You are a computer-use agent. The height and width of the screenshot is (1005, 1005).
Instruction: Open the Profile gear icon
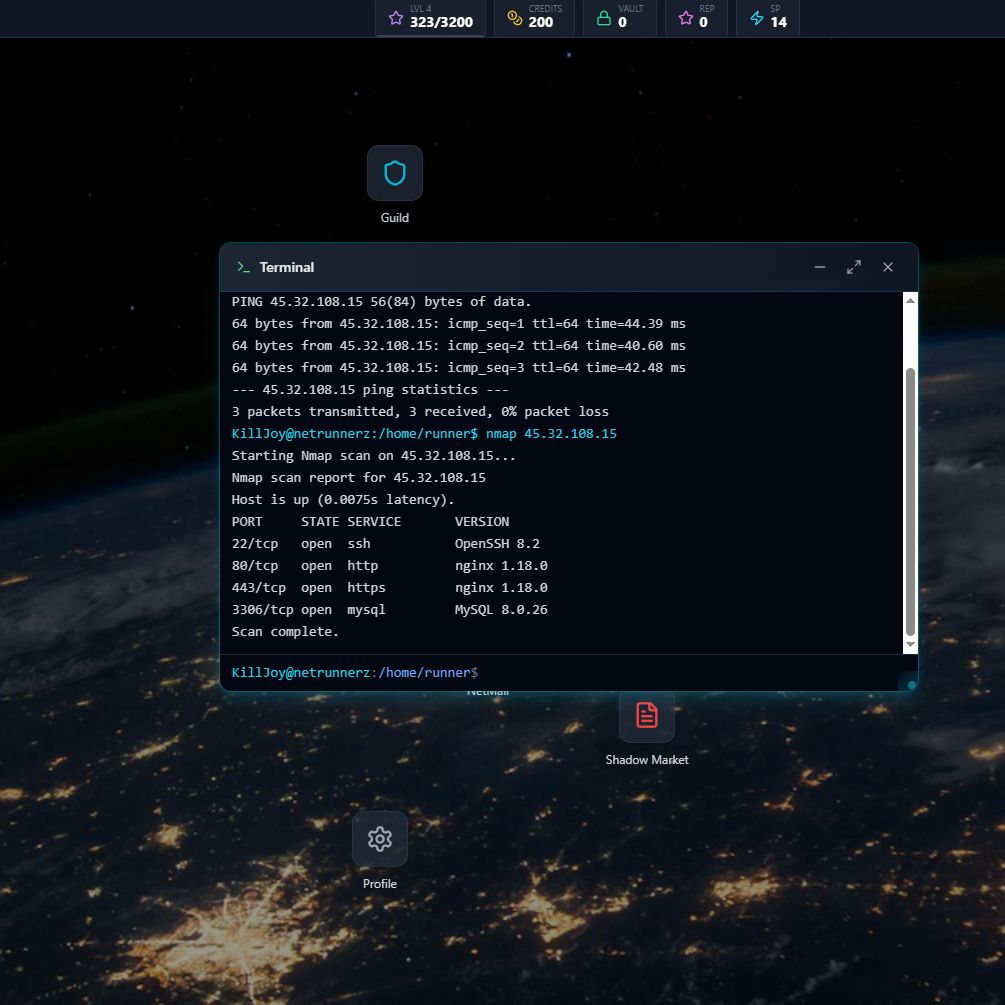click(x=380, y=839)
